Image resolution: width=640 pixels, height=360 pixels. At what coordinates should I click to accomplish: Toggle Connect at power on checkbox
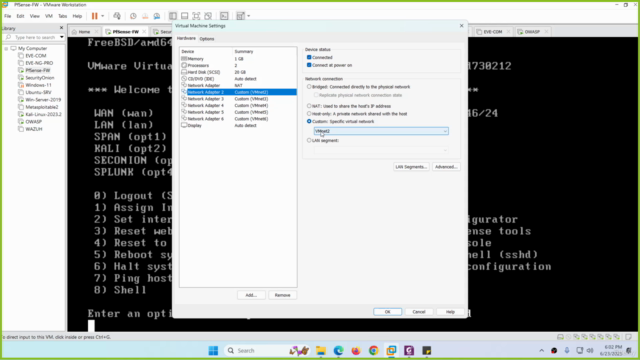309,65
